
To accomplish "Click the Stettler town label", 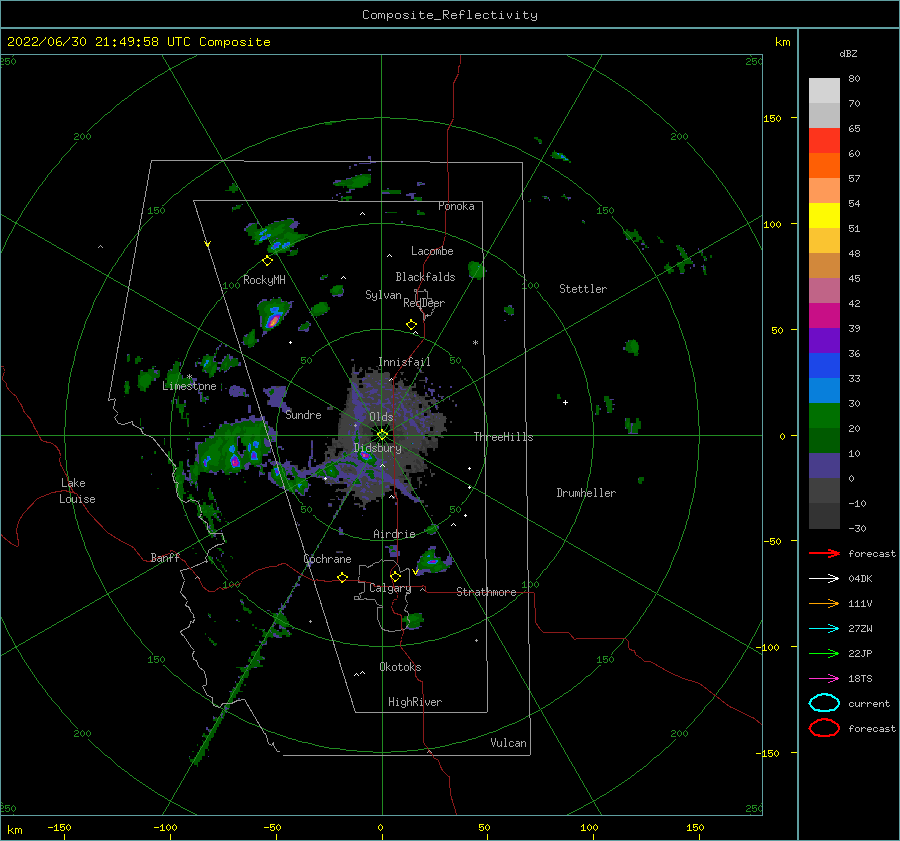I will (x=583, y=289).
